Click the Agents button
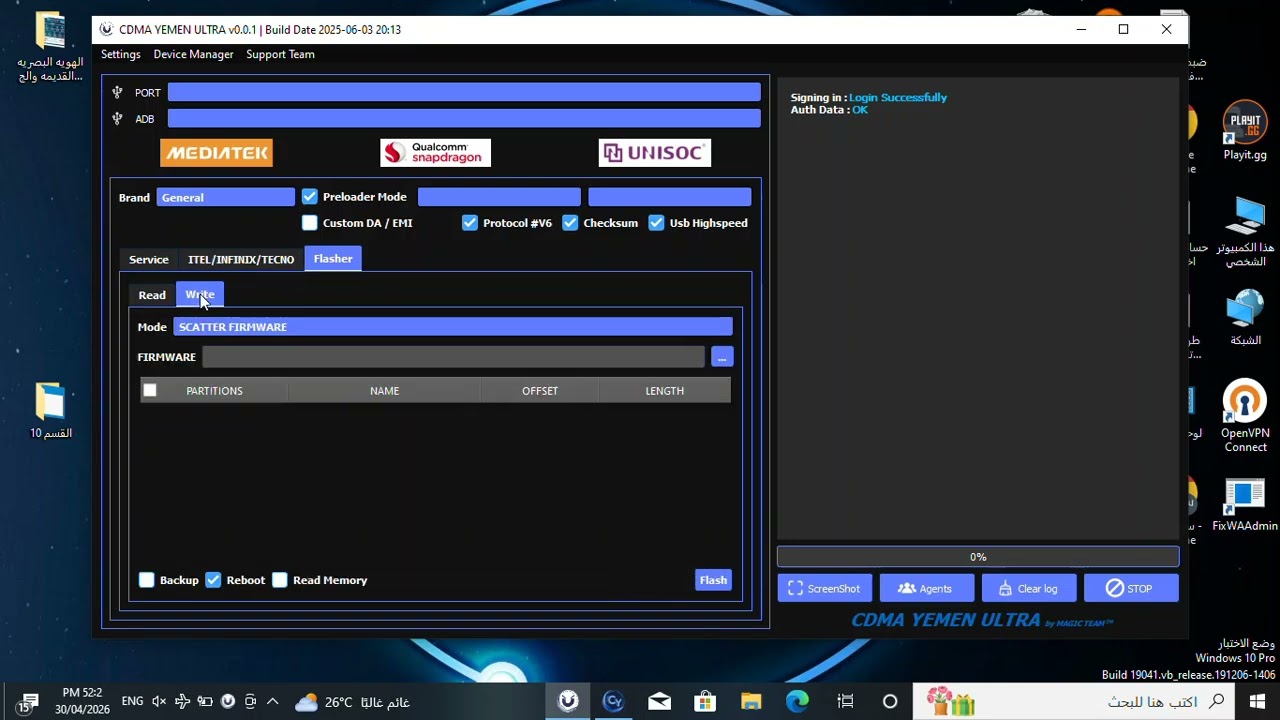 [x=927, y=588]
